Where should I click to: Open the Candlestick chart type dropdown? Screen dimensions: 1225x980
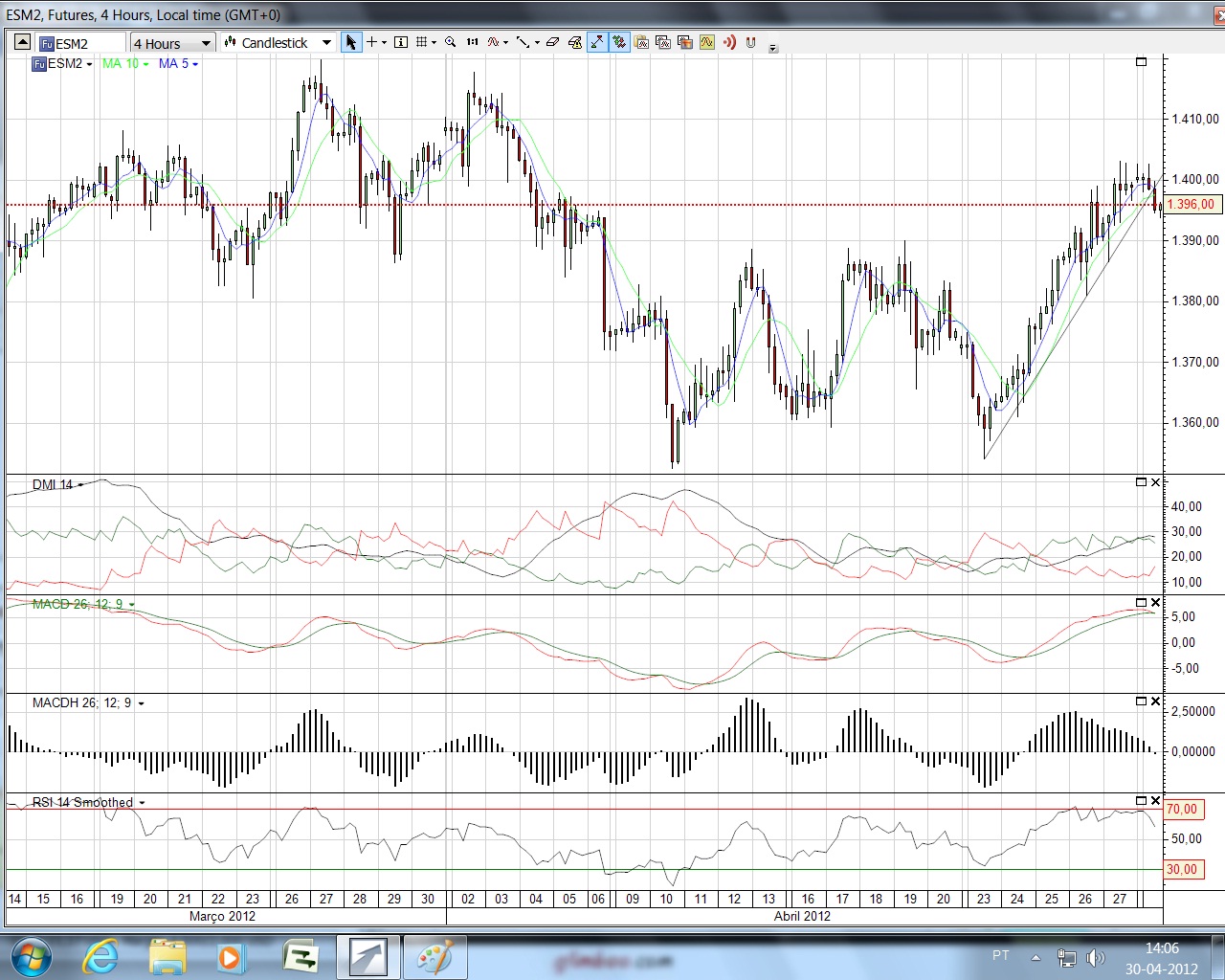pos(278,43)
